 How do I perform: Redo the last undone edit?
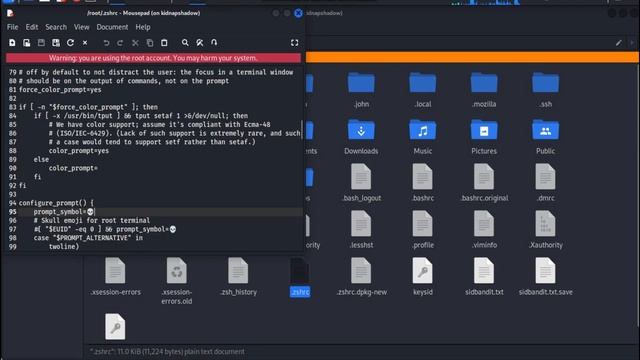(120, 43)
